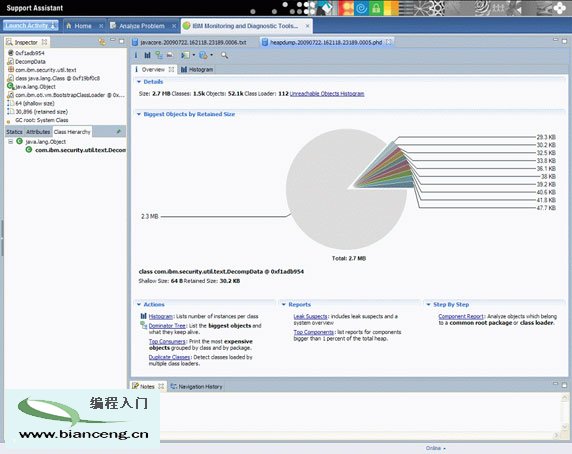572x454 pixels.
Task: Open the Statics tab in Inspector
Action: click(14, 132)
